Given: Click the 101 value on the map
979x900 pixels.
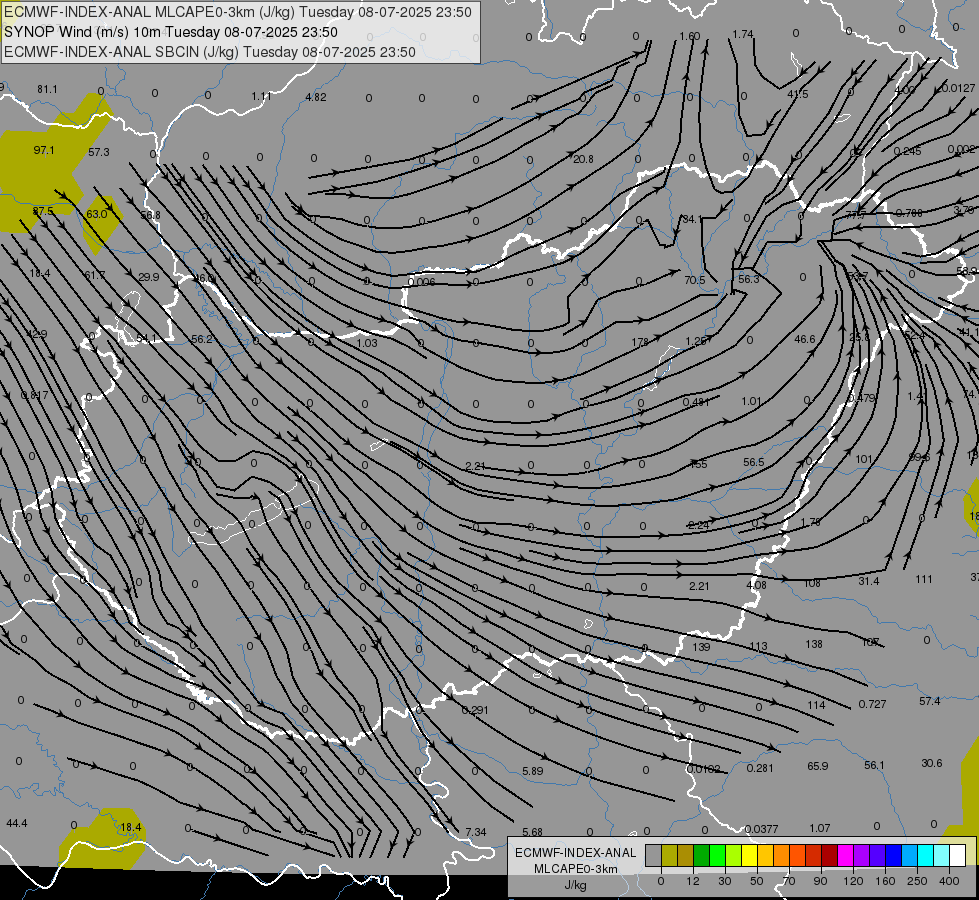Looking at the screenshot, I should (x=863, y=459).
